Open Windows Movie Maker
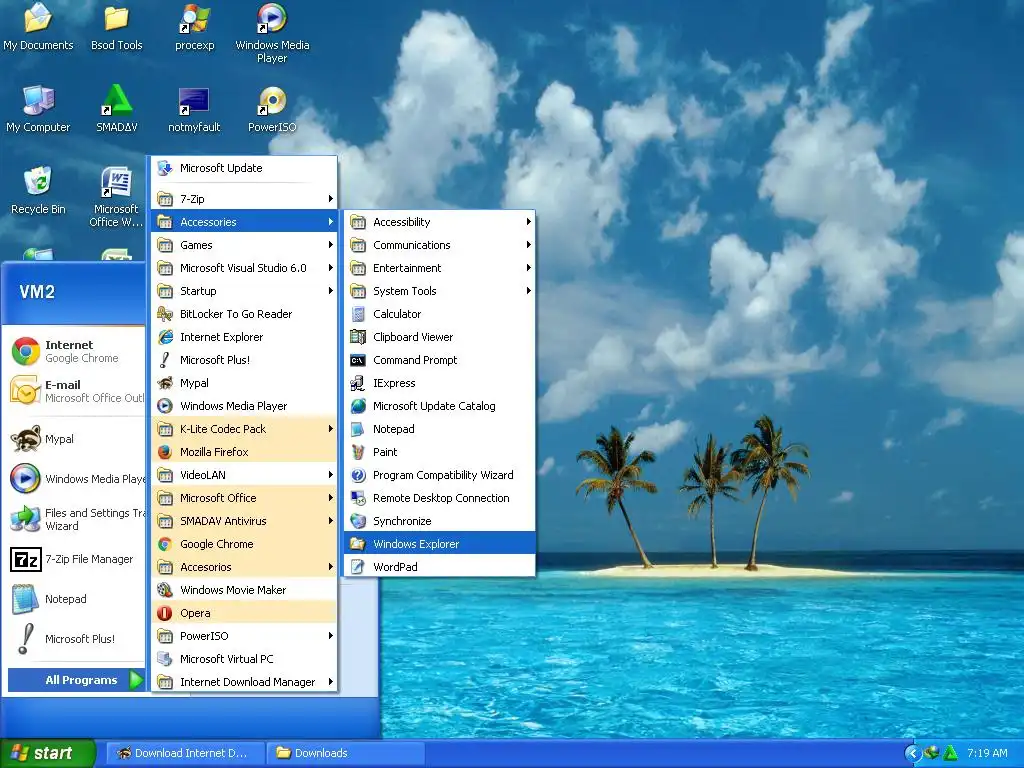1024x768 pixels. tap(244, 590)
